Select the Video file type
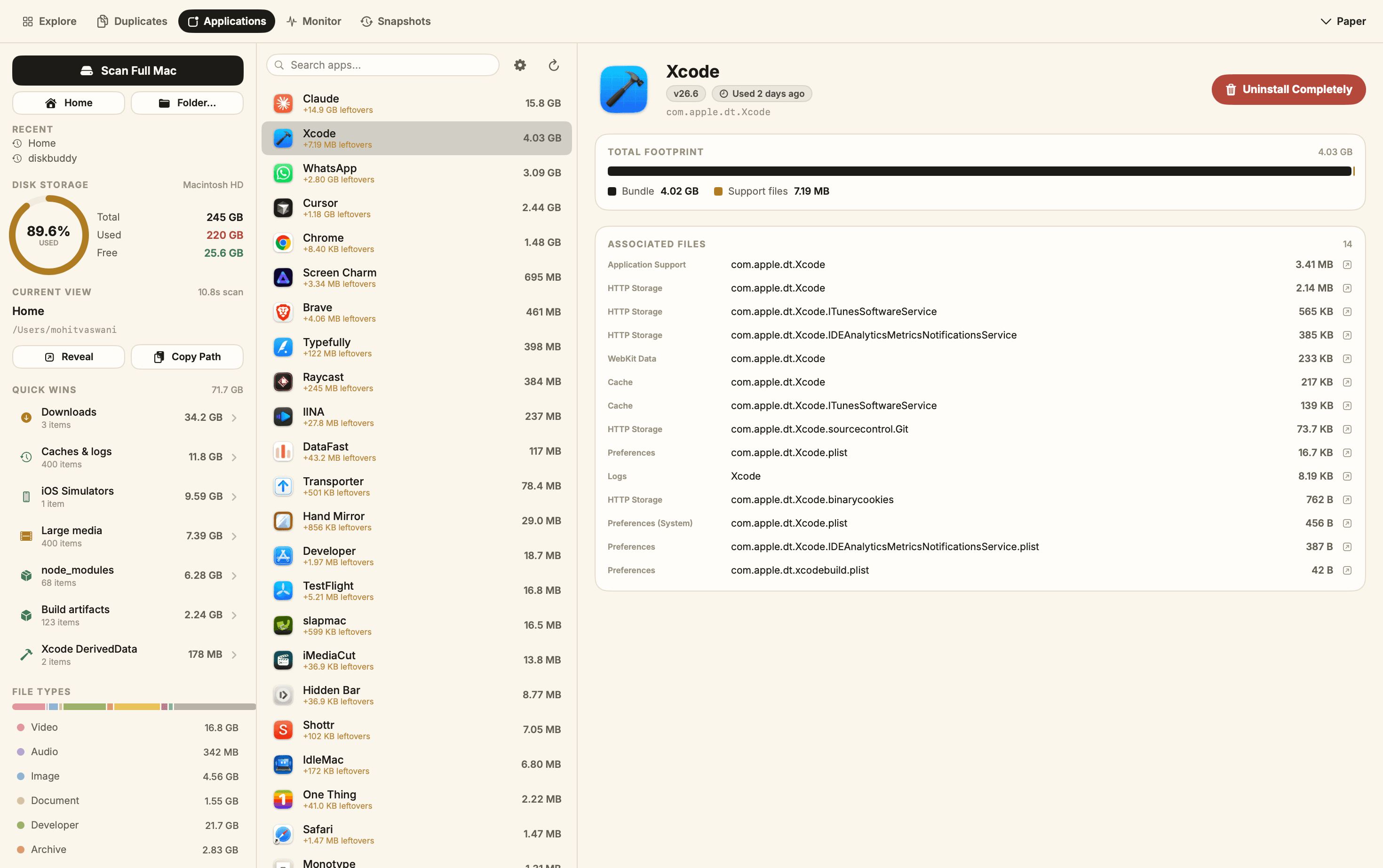The width and height of the screenshot is (1383, 868). [x=127, y=728]
